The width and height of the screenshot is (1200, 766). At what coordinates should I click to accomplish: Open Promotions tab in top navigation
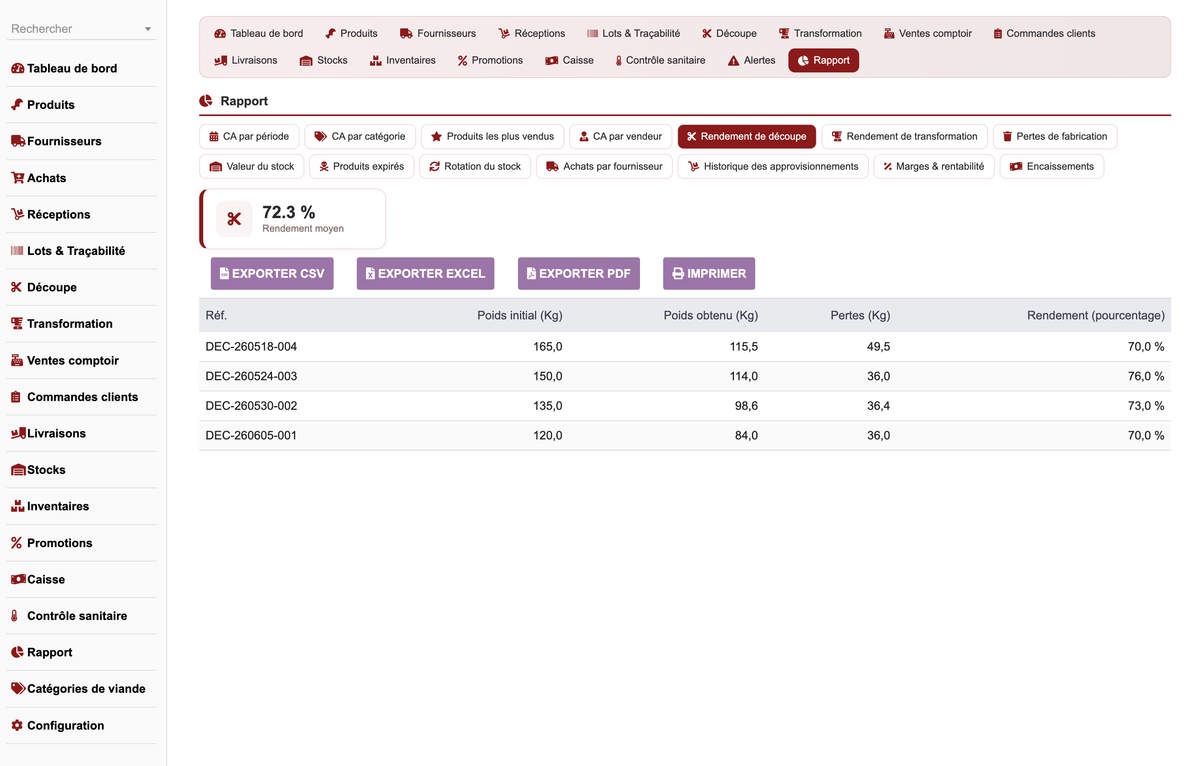490,60
